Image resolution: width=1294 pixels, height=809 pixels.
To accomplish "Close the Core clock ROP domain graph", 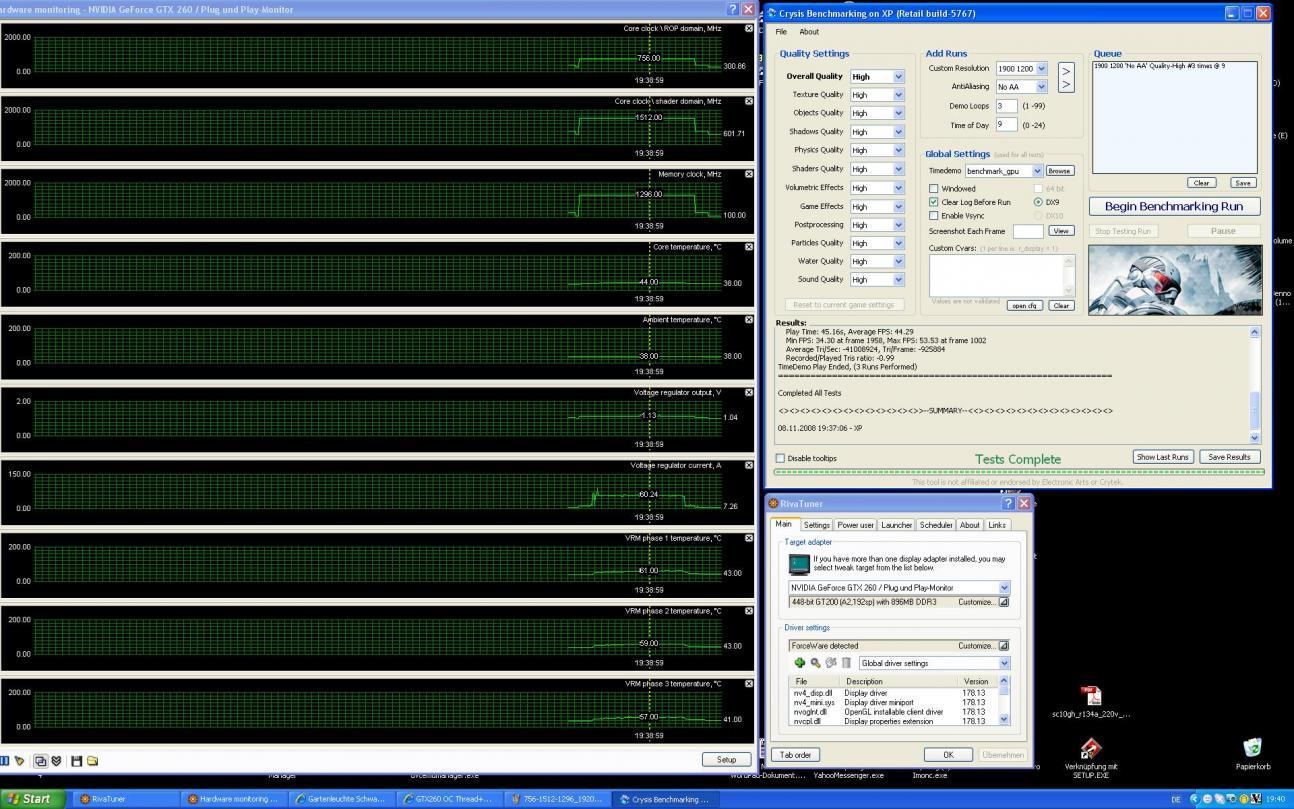I will 749,28.
